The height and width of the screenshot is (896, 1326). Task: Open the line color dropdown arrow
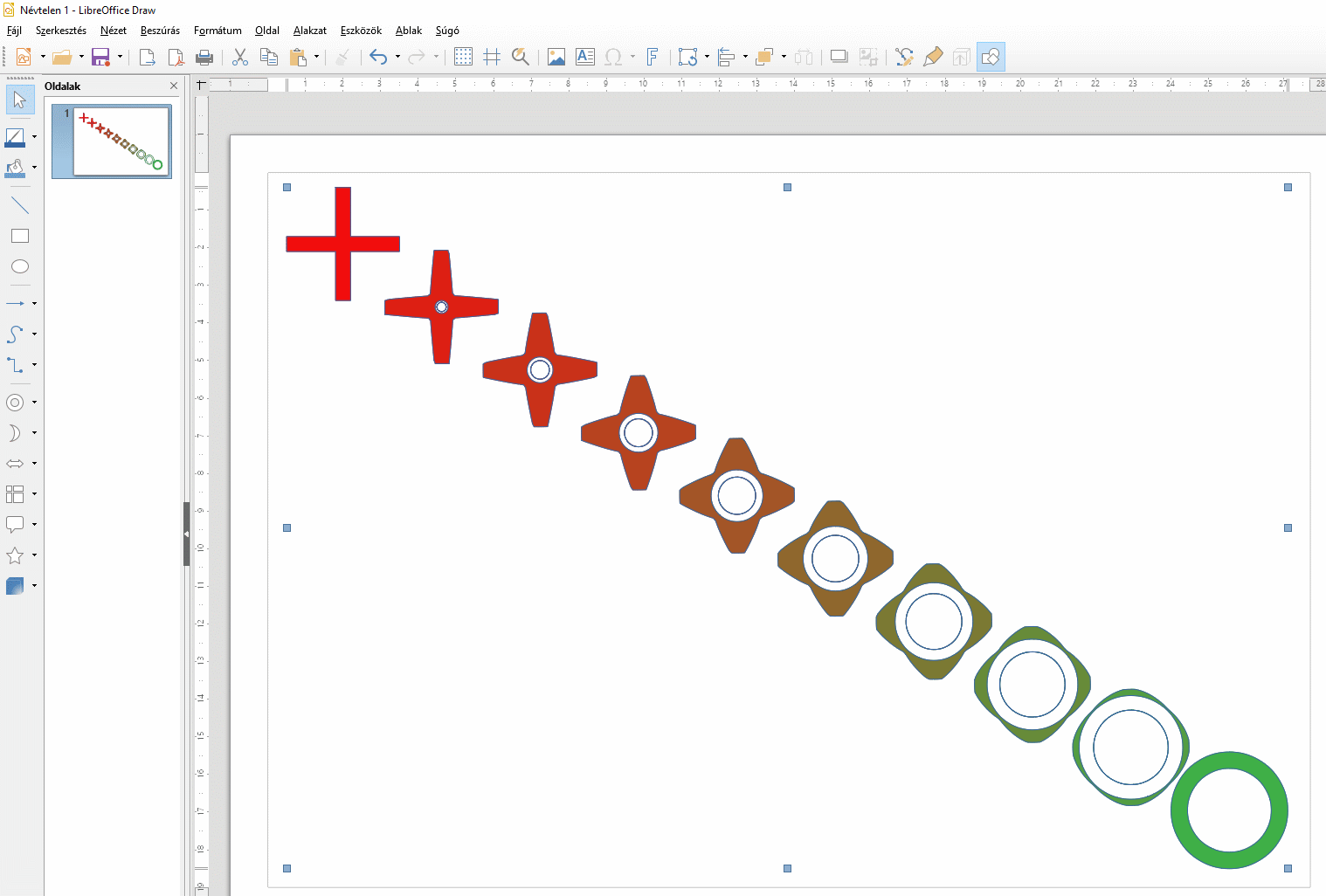click(x=34, y=137)
